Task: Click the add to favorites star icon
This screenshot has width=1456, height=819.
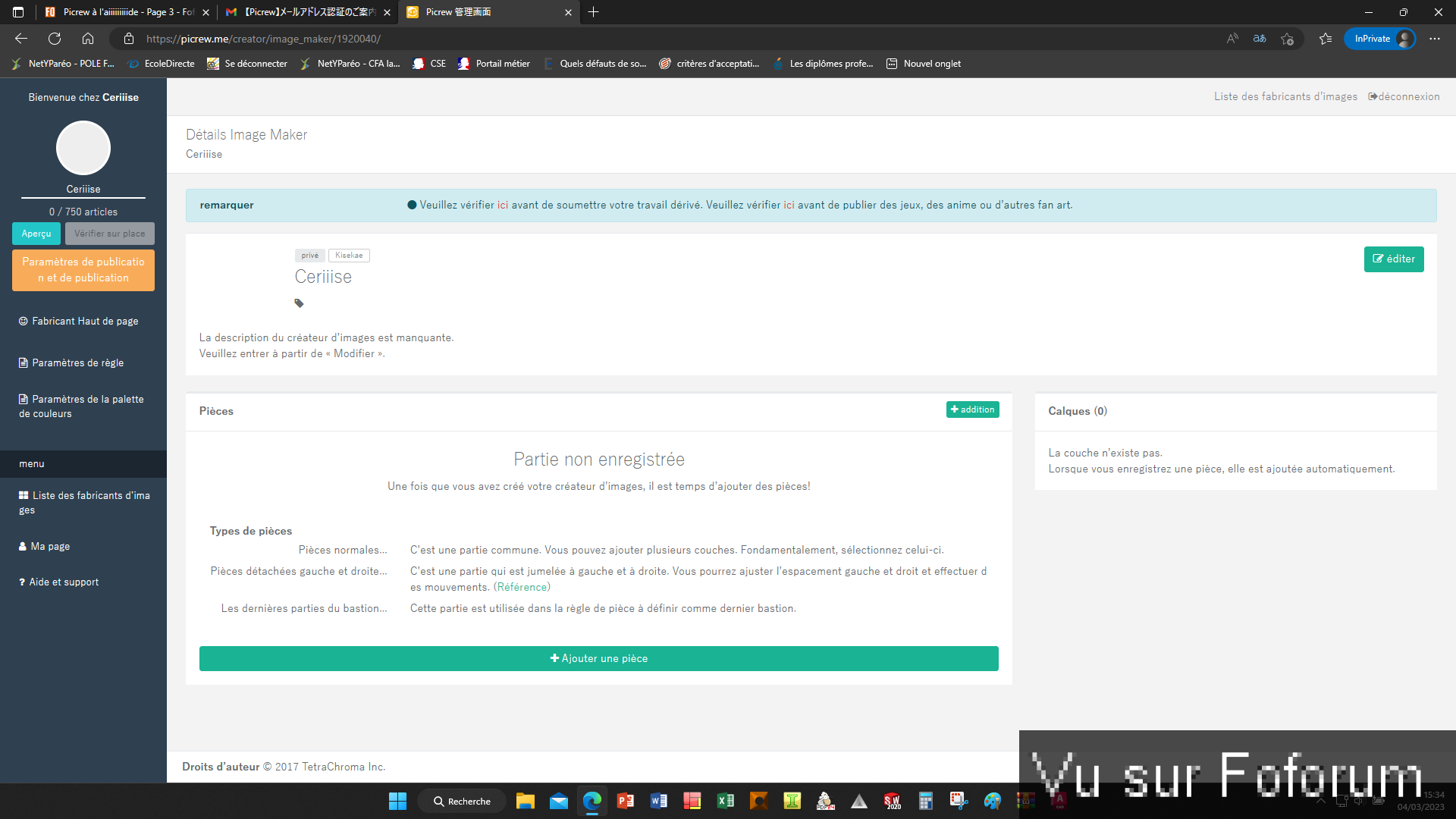Action: point(1287,39)
